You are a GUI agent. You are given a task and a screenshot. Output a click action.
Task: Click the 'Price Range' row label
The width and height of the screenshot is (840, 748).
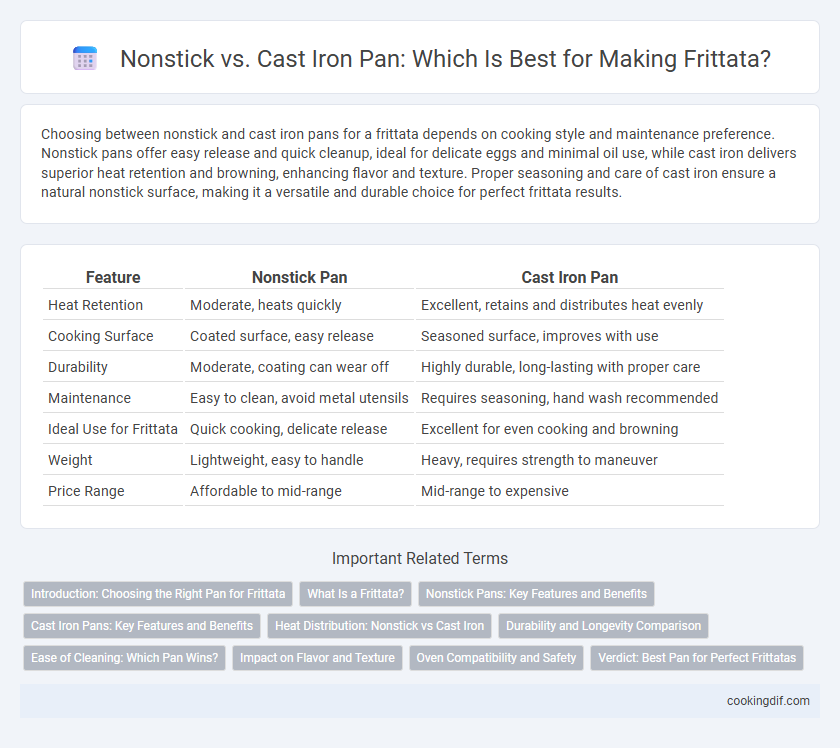point(86,491)
